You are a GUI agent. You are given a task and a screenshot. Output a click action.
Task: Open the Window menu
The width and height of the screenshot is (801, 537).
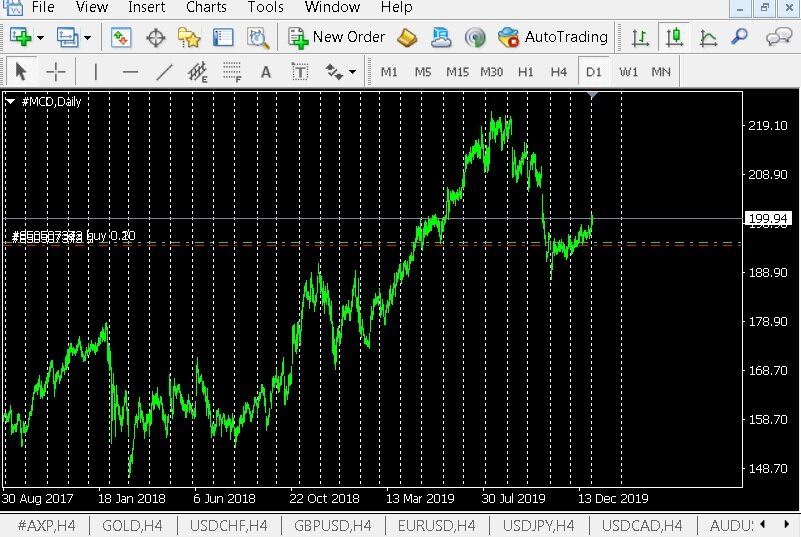tap(333, 7)
